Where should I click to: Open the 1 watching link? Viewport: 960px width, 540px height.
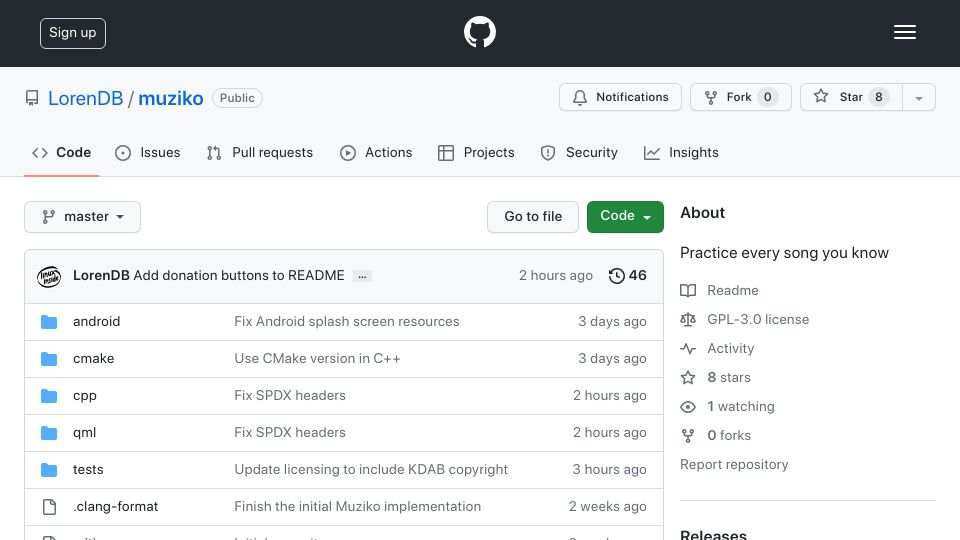pyautogui.click(x=741, y=407)
